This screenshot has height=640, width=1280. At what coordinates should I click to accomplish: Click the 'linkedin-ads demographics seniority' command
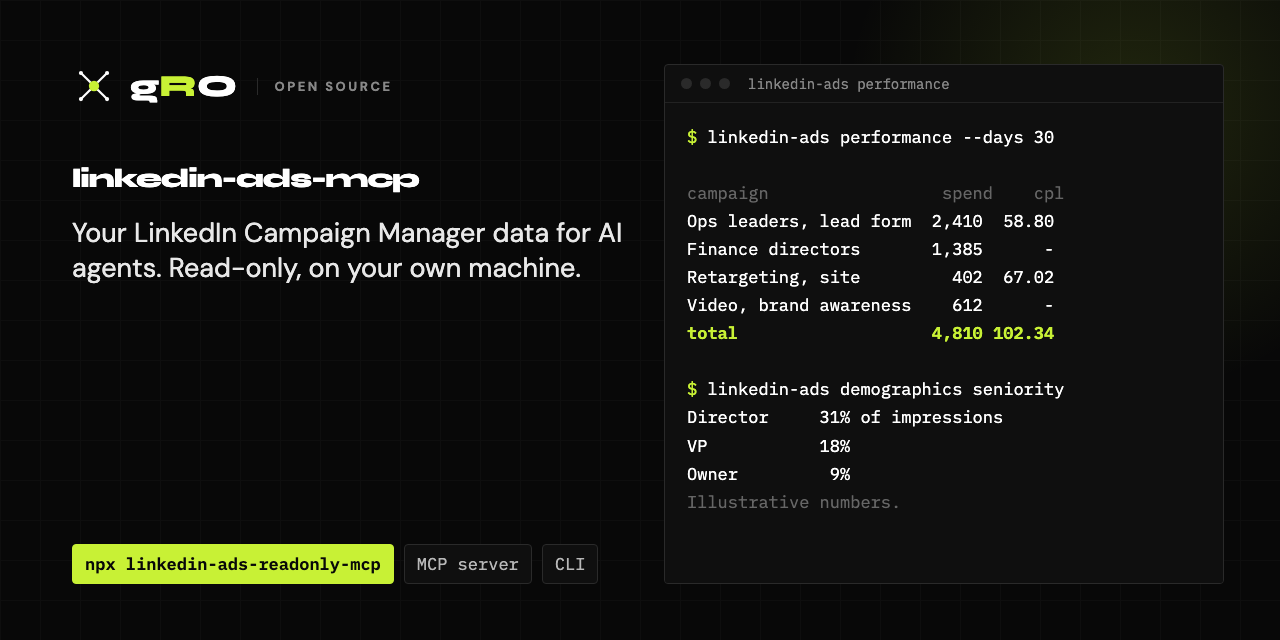point(876,389)
